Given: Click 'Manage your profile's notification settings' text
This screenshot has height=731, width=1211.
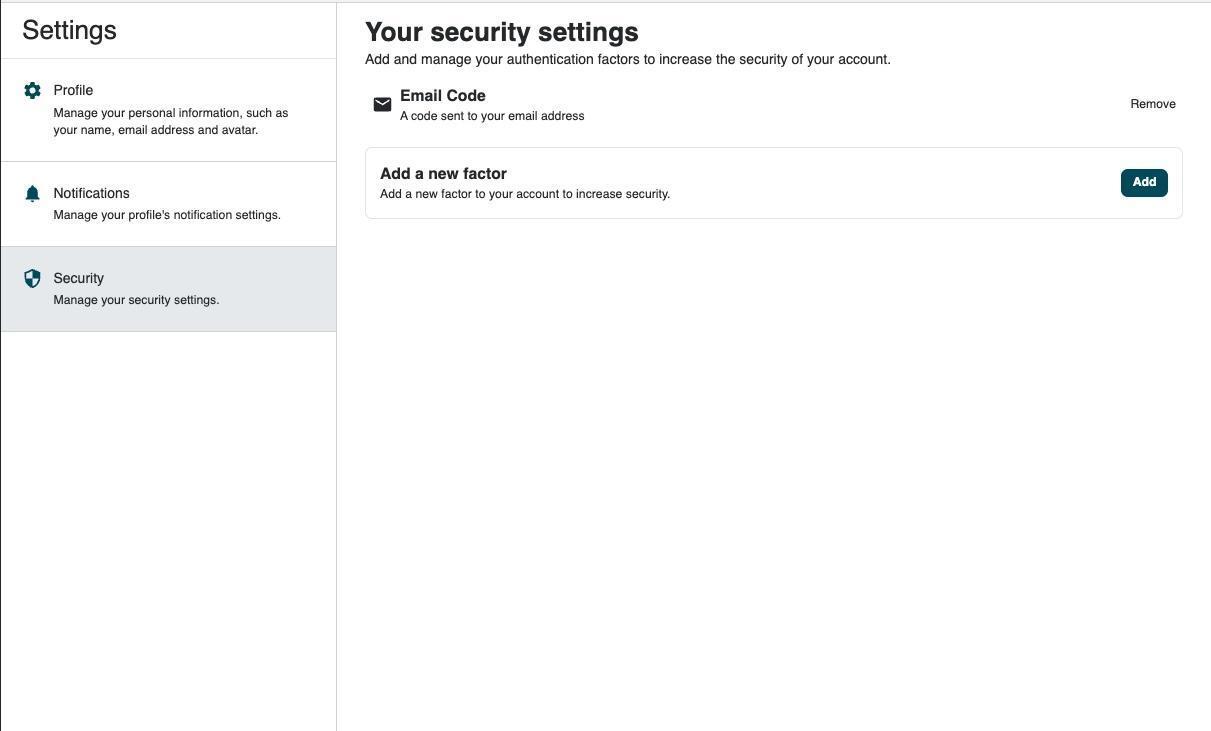Looking at the screenshot, I should (167, 215).
